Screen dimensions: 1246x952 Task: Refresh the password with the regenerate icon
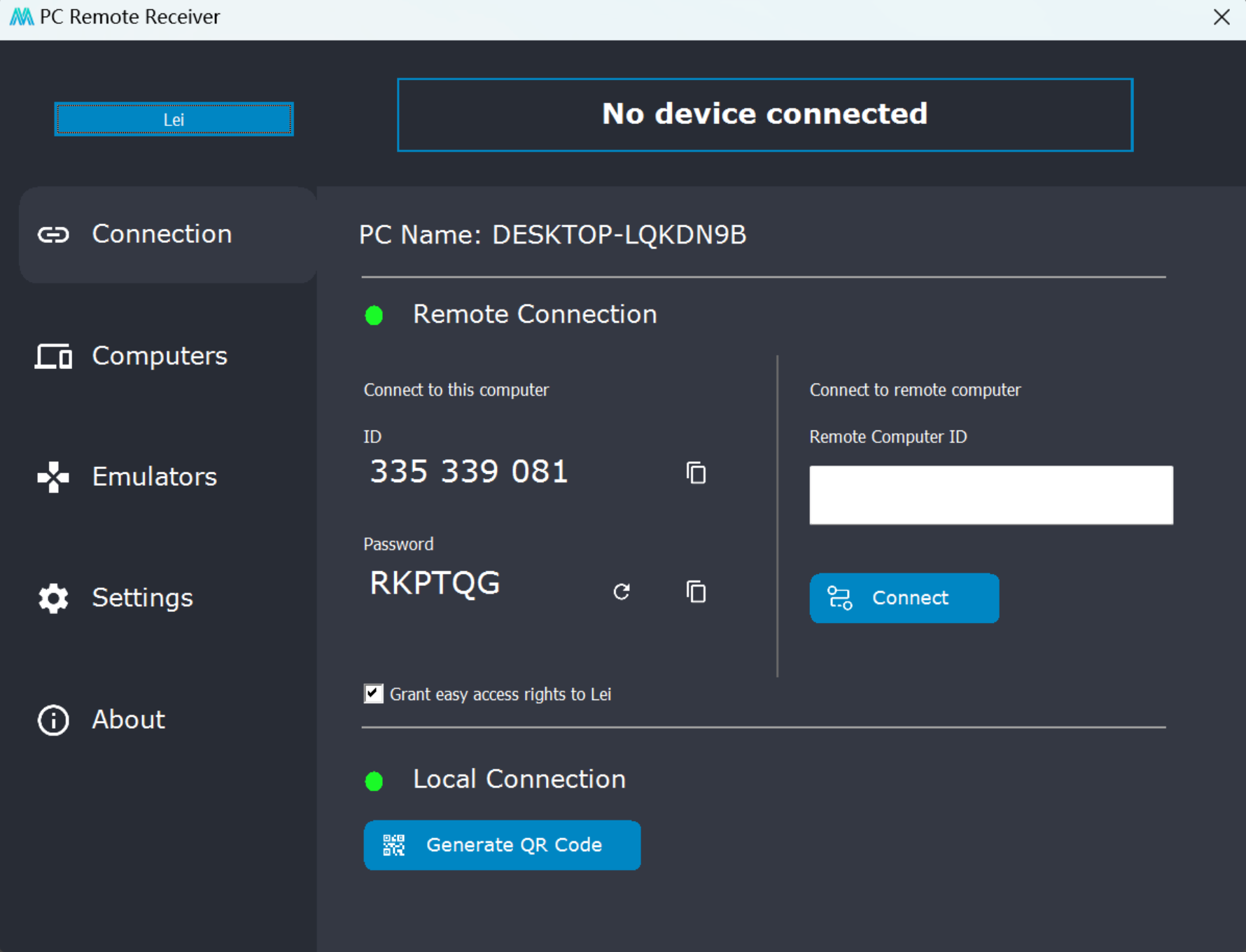(x=622, y=591)
